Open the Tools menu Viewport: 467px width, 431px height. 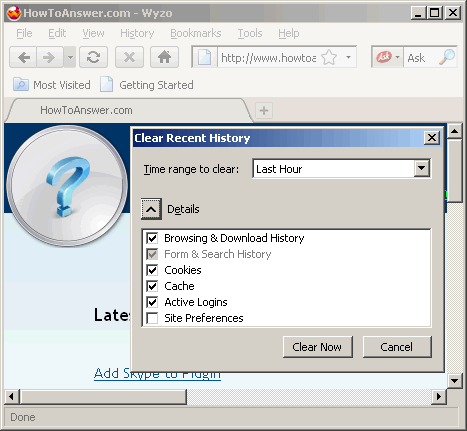pos(250,33)
